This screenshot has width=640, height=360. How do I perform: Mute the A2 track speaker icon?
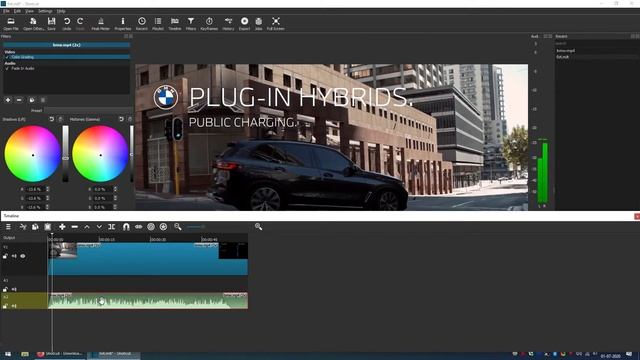14,306
